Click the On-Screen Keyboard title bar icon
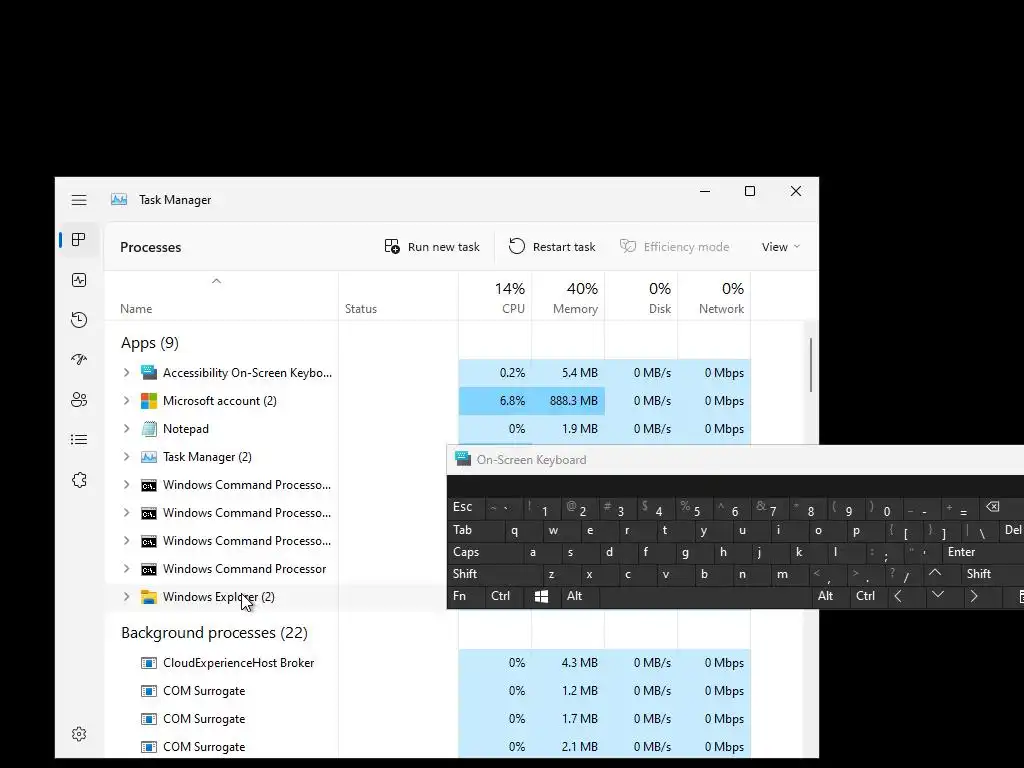The image size is (1024, 768). 463,459
